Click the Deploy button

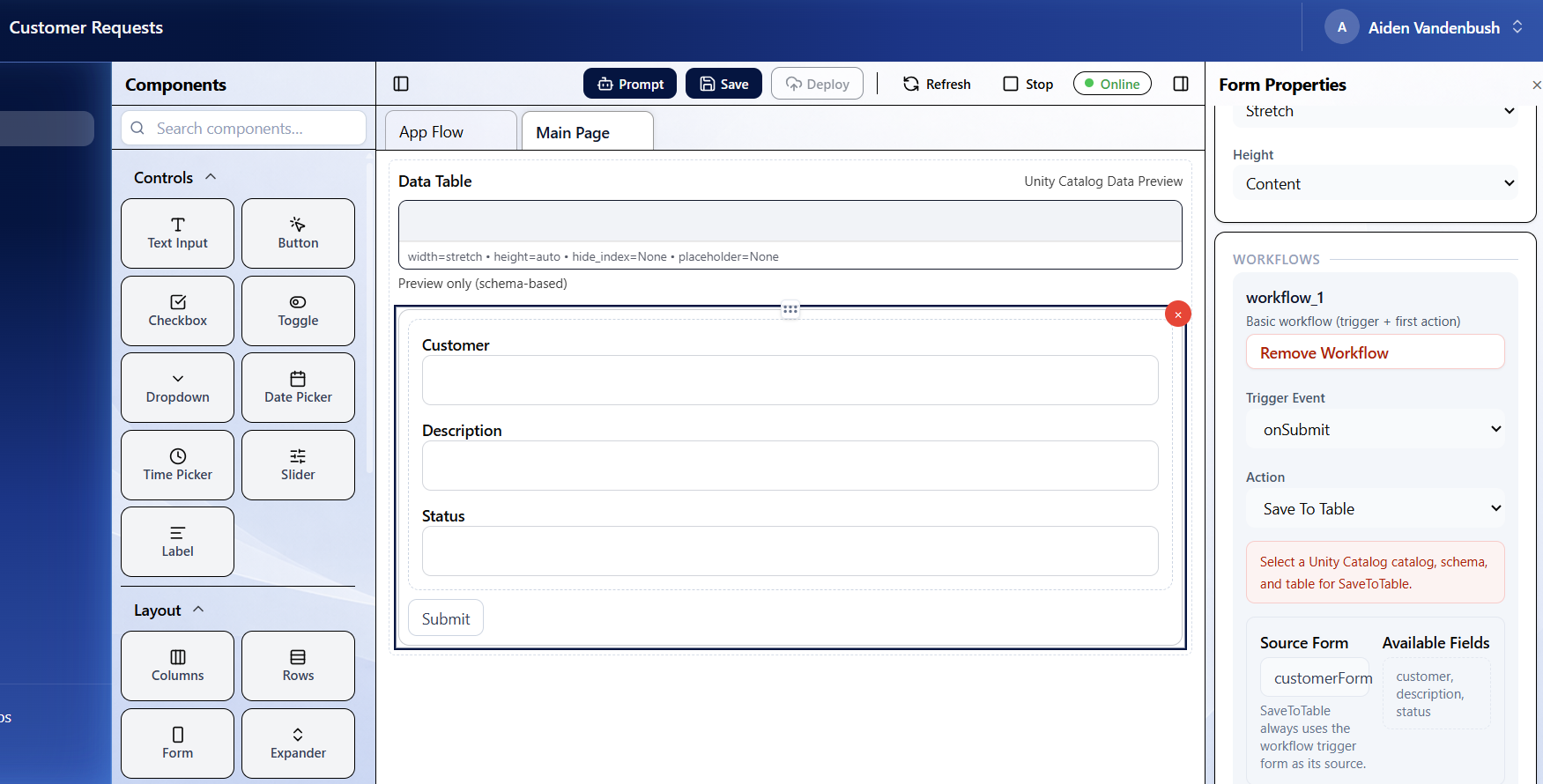coord(817,84)
